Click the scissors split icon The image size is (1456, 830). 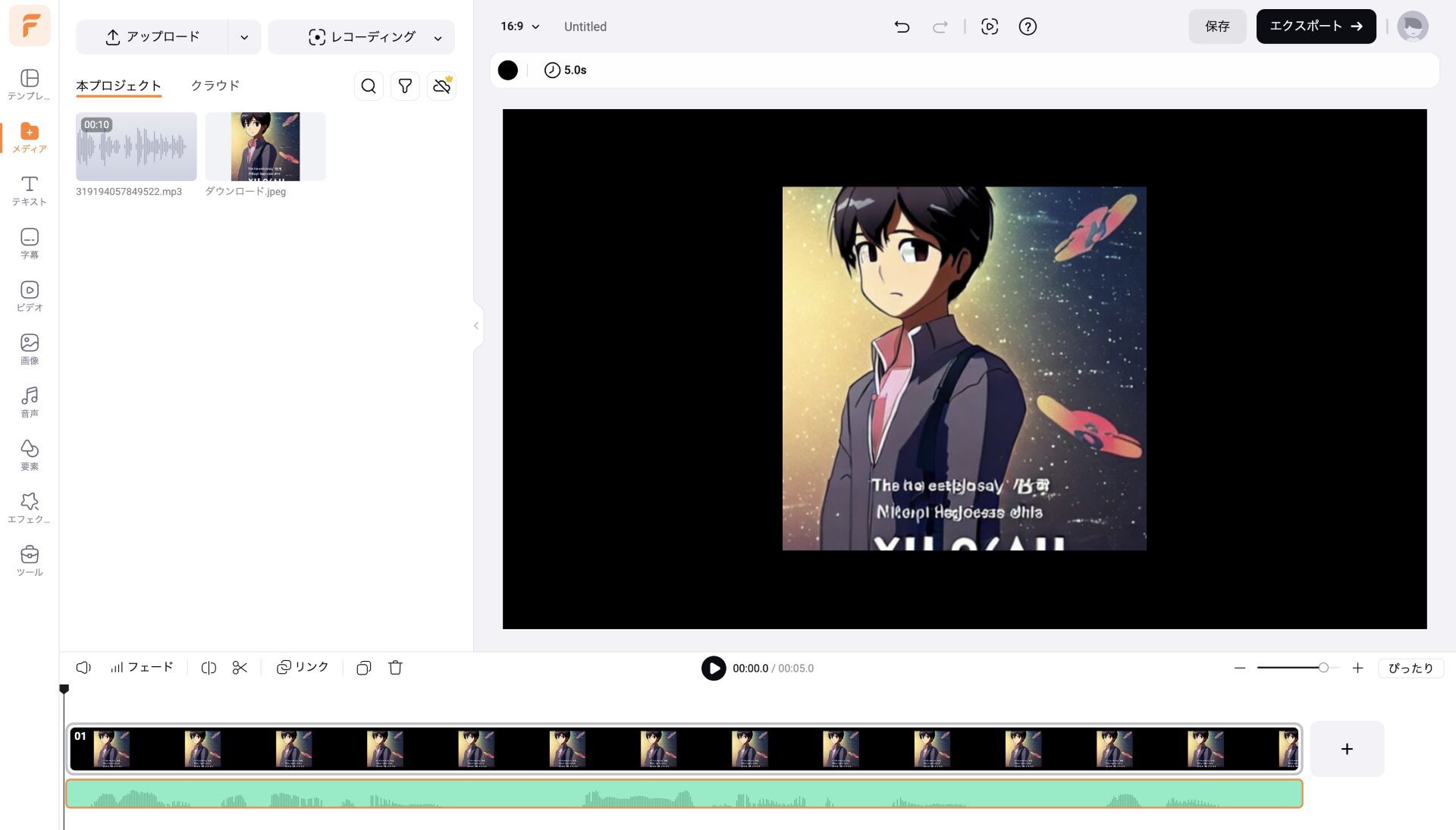(x=240, y=668)
